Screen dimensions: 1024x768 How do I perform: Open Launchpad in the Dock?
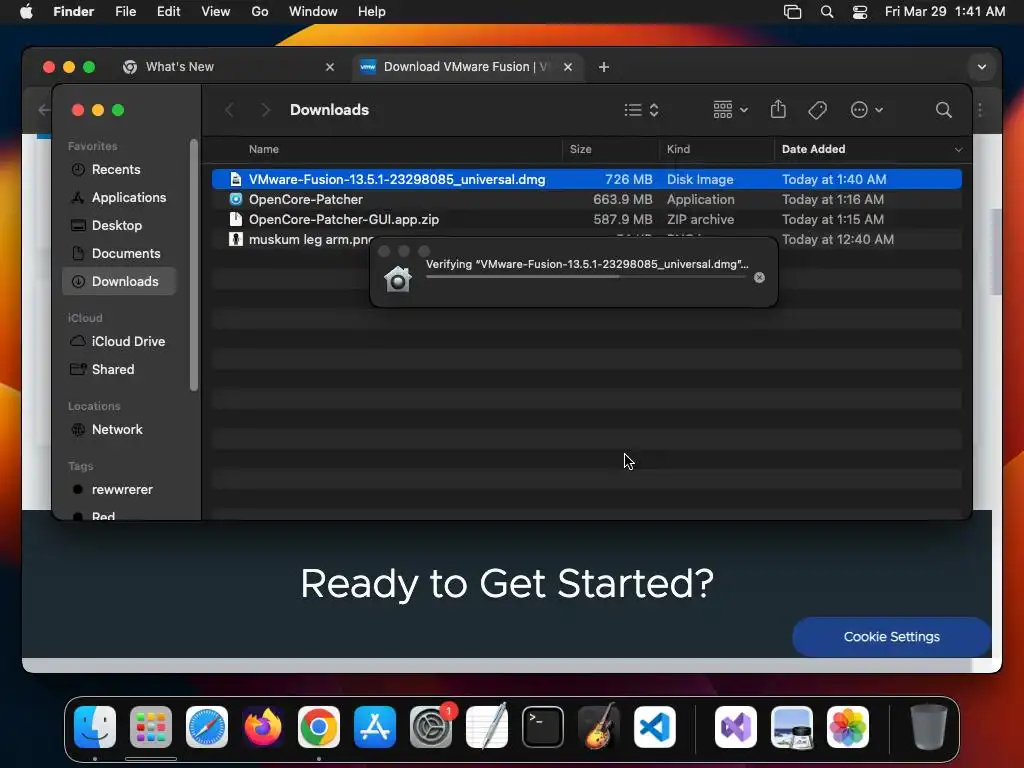click(151, 727)
